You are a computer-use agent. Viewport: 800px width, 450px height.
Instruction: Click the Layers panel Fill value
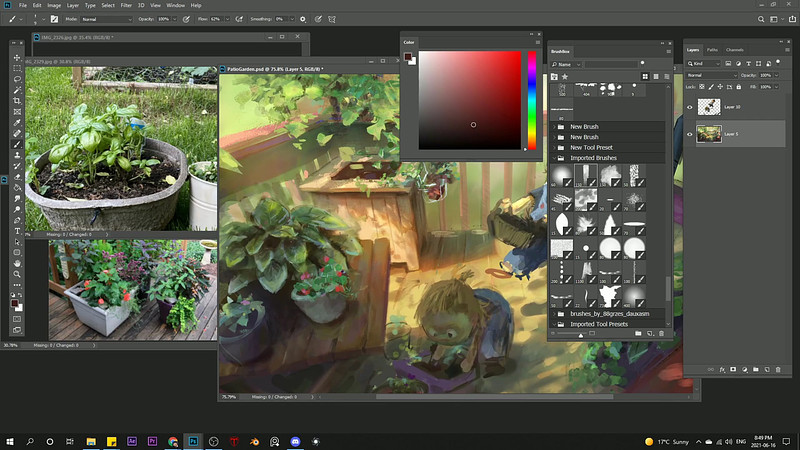765,87
